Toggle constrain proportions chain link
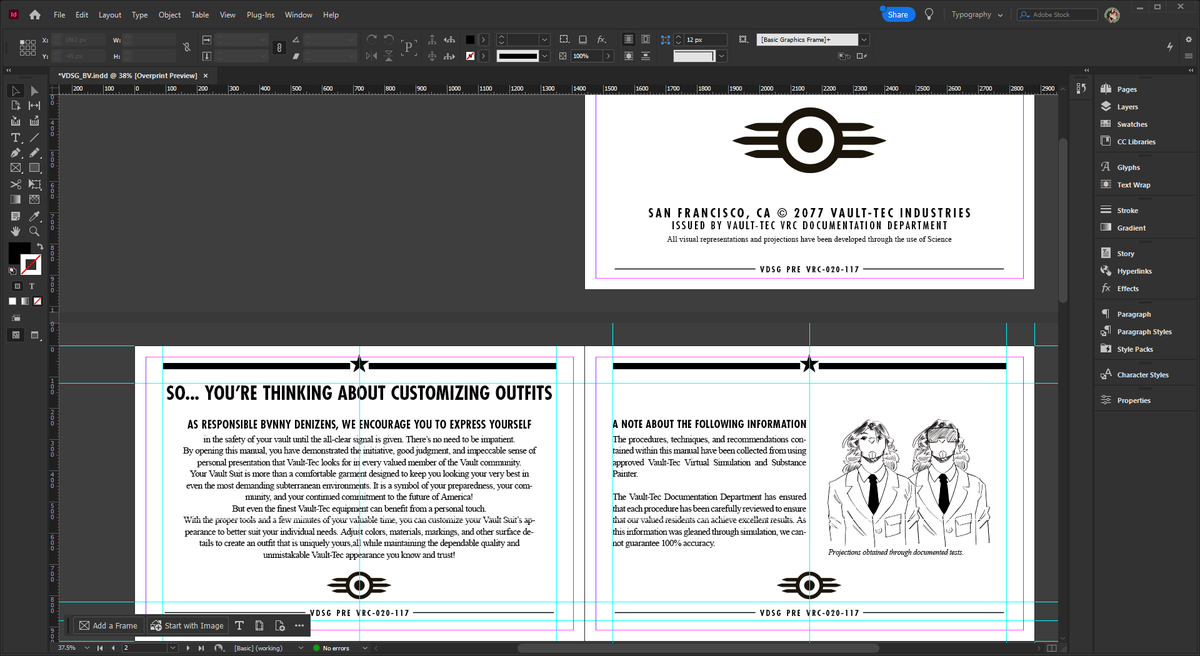Viewport: 1200px width, 656px height. 187,47
